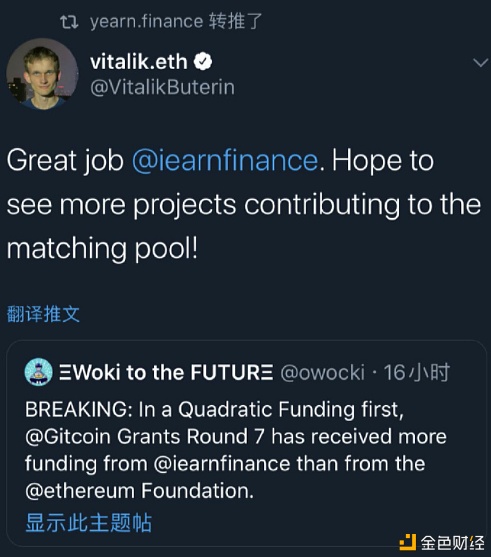
Task: Click the verified badge next to vitalik.eth
Action: (x=203, y=62)
